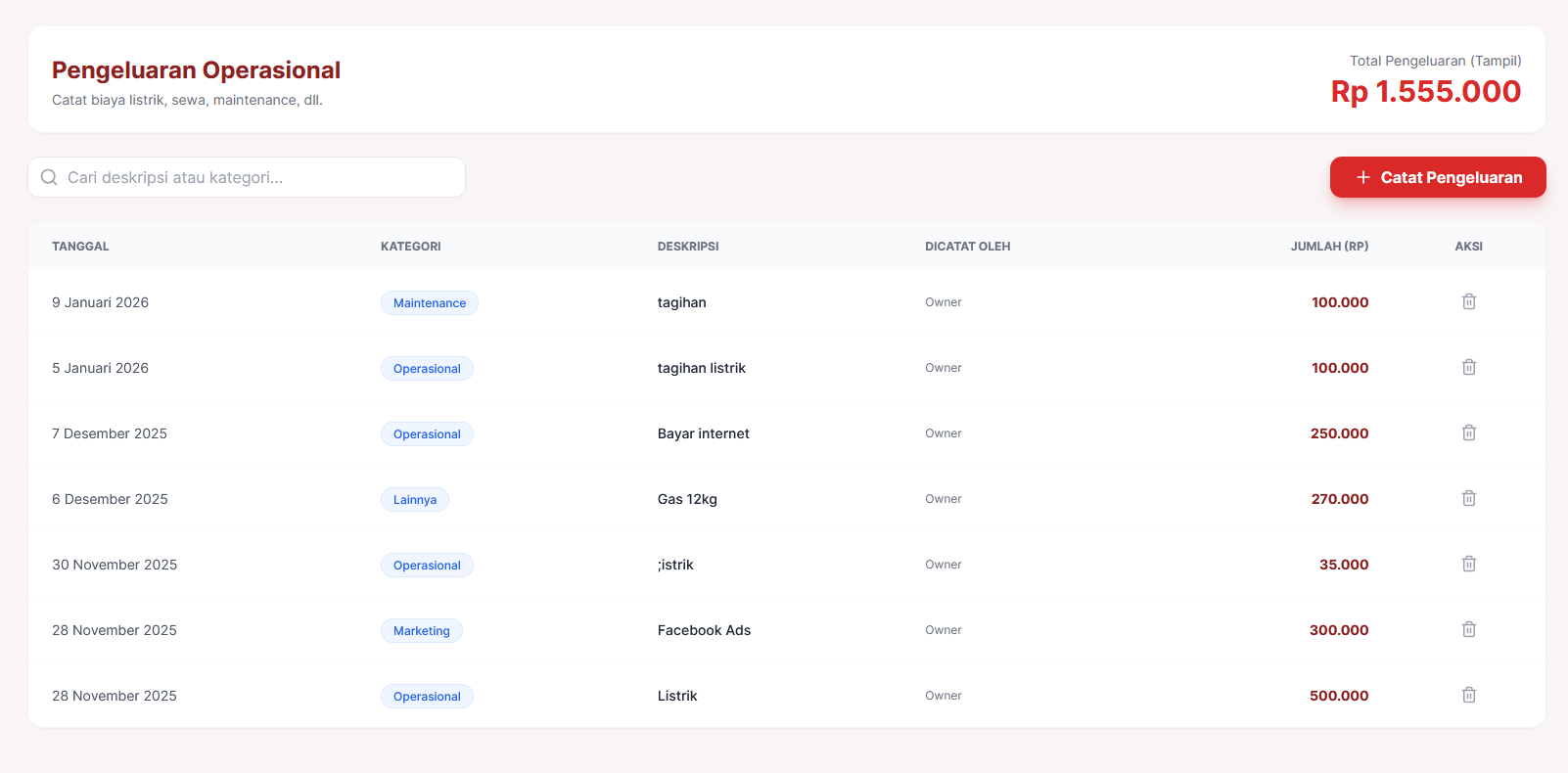Focus the Cari deskripsi atau kategori field
Image resolution: width=1568 pixels, height=773 pixels.
pyautogui.click(x=254, y=178)
